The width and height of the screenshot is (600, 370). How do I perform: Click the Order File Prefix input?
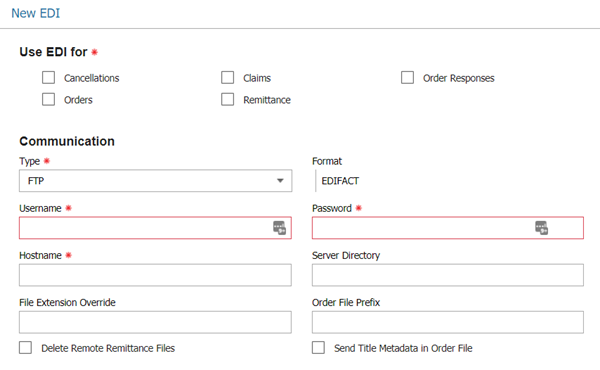[x=448, y=322]
